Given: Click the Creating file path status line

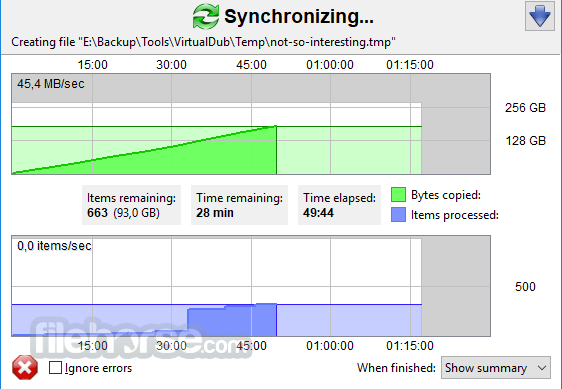Looking at the screenshot, I should (203, 42).
